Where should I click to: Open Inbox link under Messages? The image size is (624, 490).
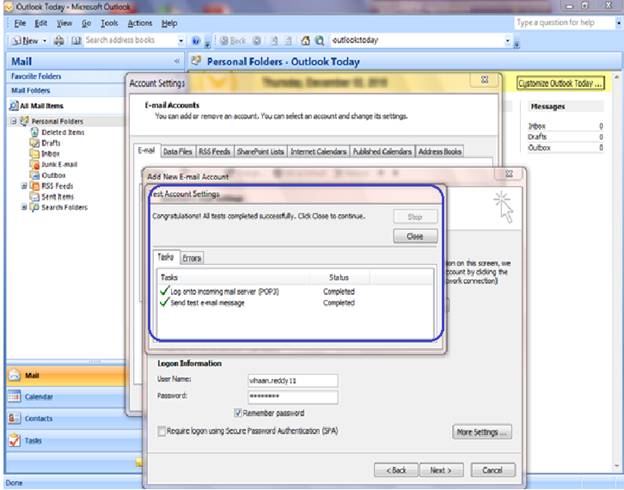coord(537,126)
